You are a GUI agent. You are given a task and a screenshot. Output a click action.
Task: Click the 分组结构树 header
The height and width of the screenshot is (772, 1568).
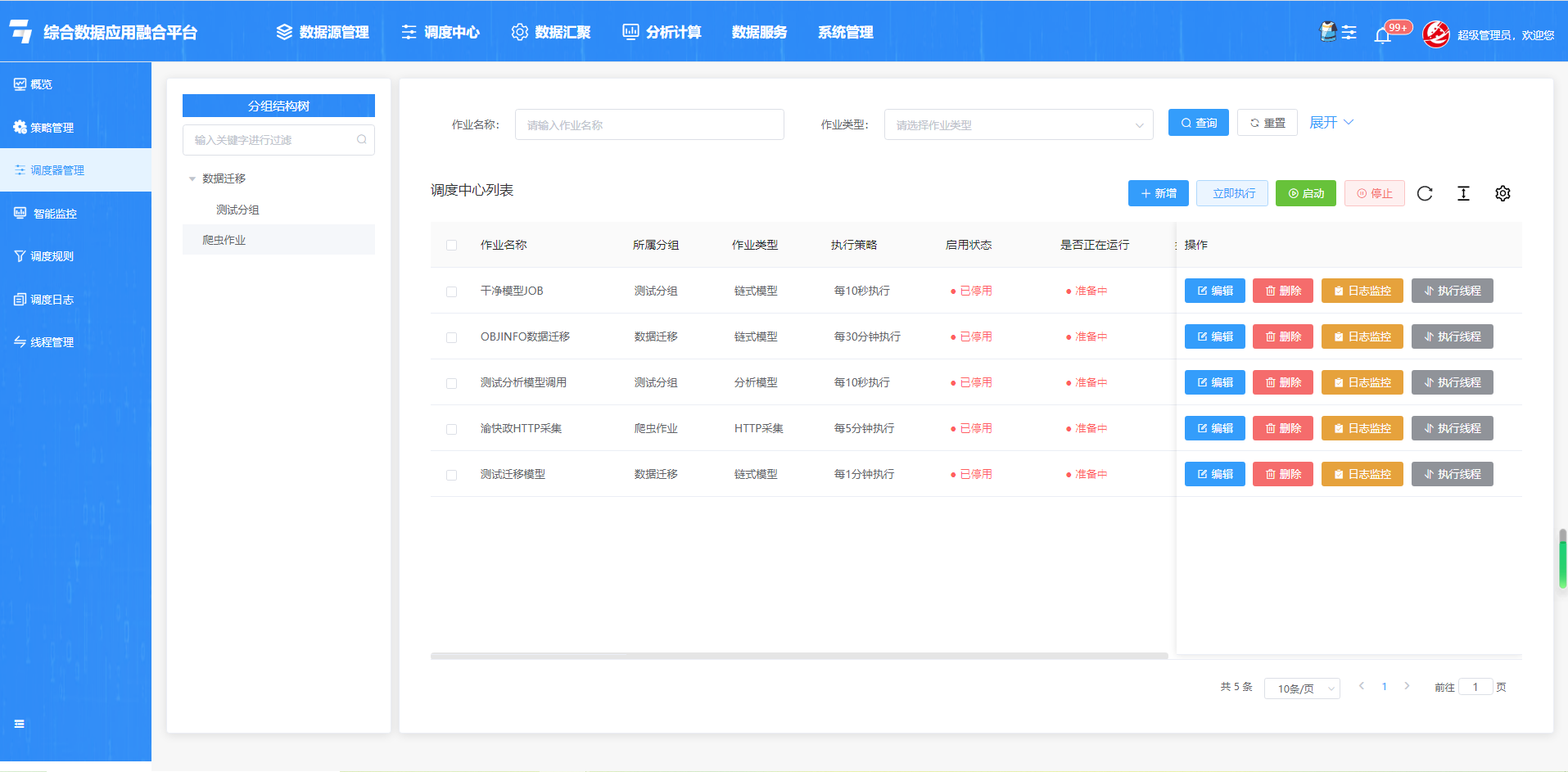(x=278, y=106)
